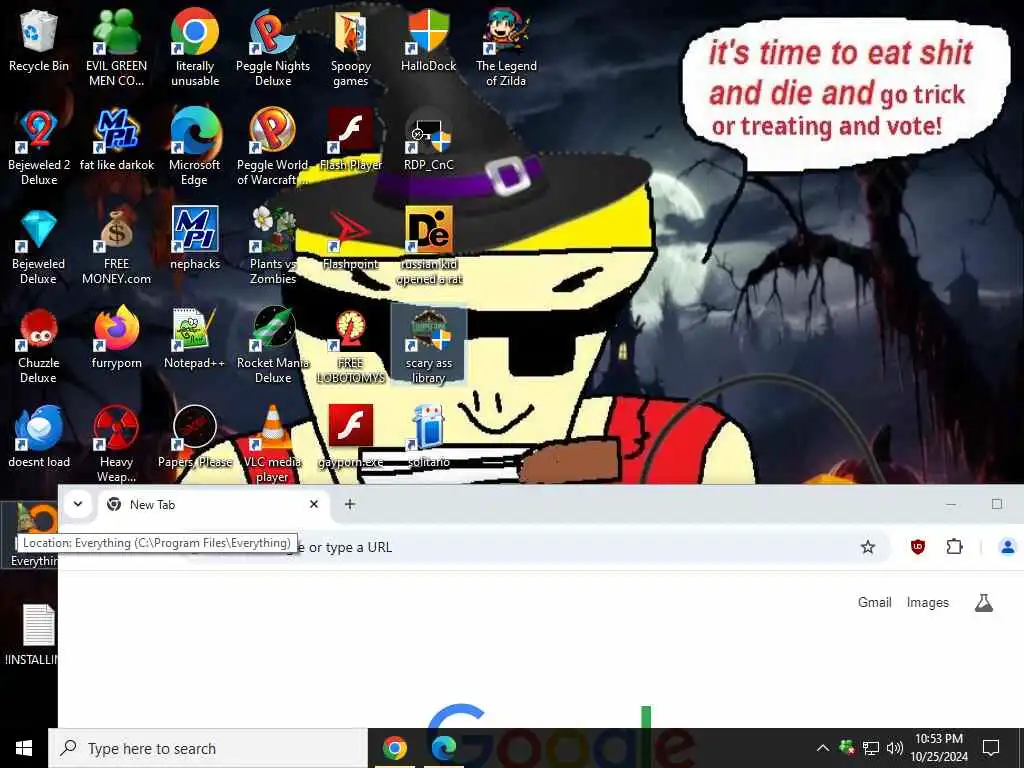The width and height of the screenshot is (1024, 768).
Task: Open the network status tray icon
Action: 871,748
